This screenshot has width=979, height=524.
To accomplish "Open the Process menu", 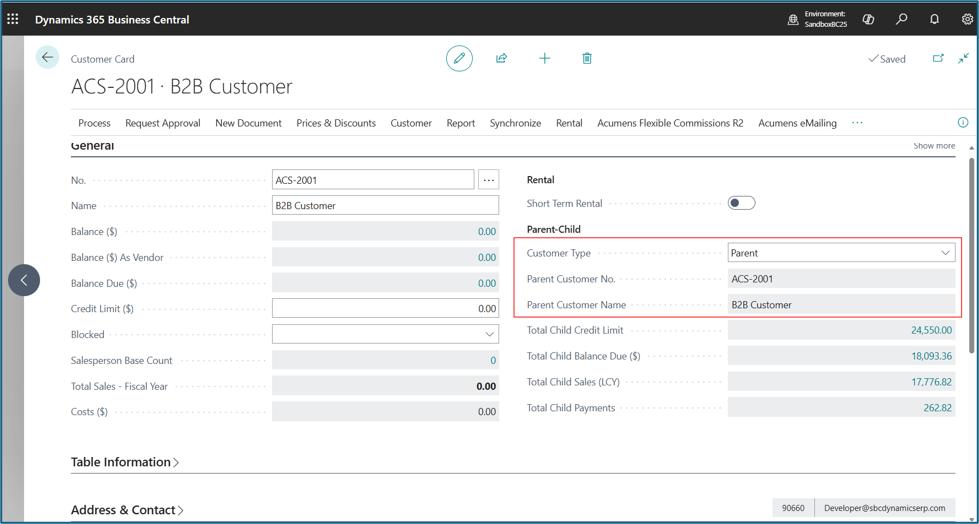I will tap(94, 123).
